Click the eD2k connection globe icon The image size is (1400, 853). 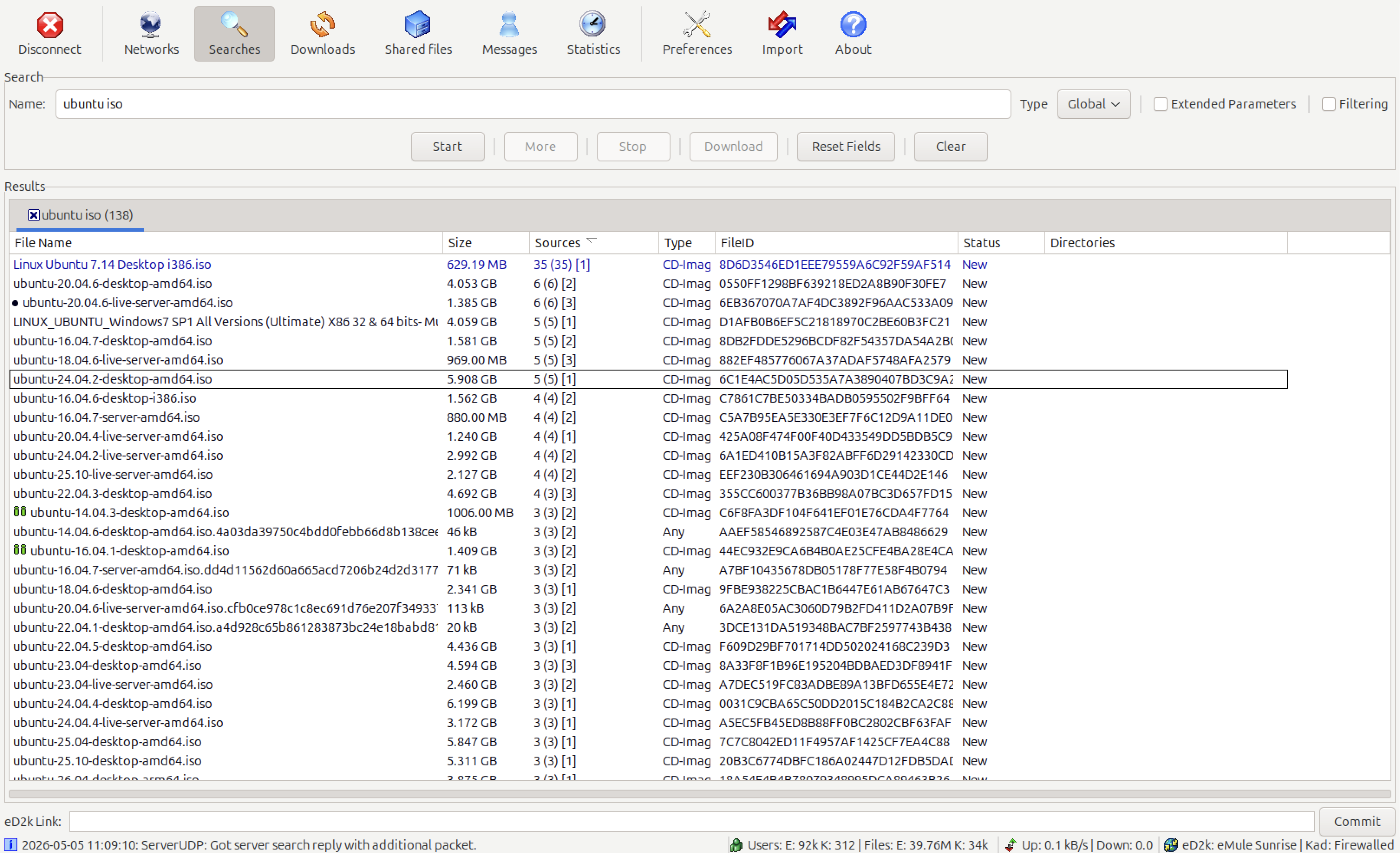point(1171,844)
